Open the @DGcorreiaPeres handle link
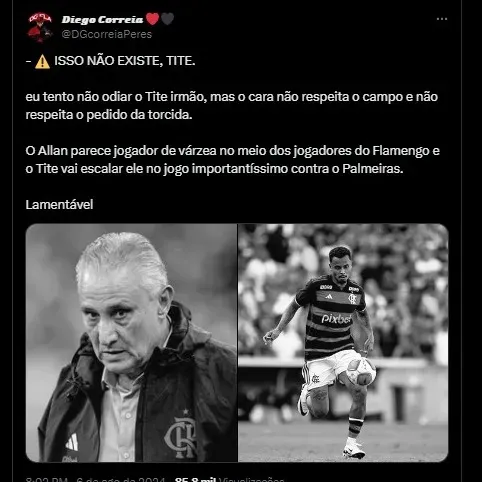The image size is (482, 482). point(107,34)
